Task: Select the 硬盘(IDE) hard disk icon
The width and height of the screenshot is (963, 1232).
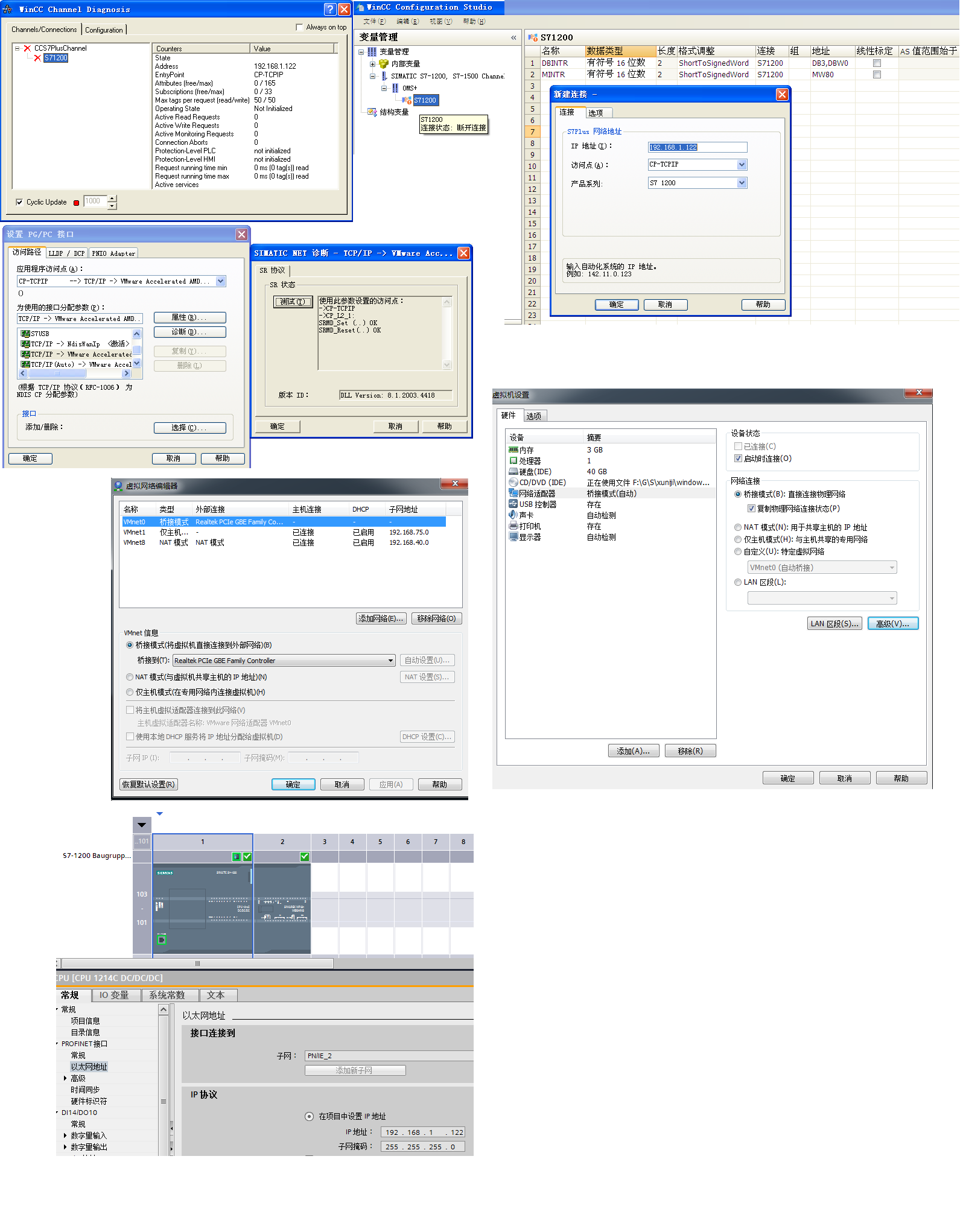Action: point(513,472)
